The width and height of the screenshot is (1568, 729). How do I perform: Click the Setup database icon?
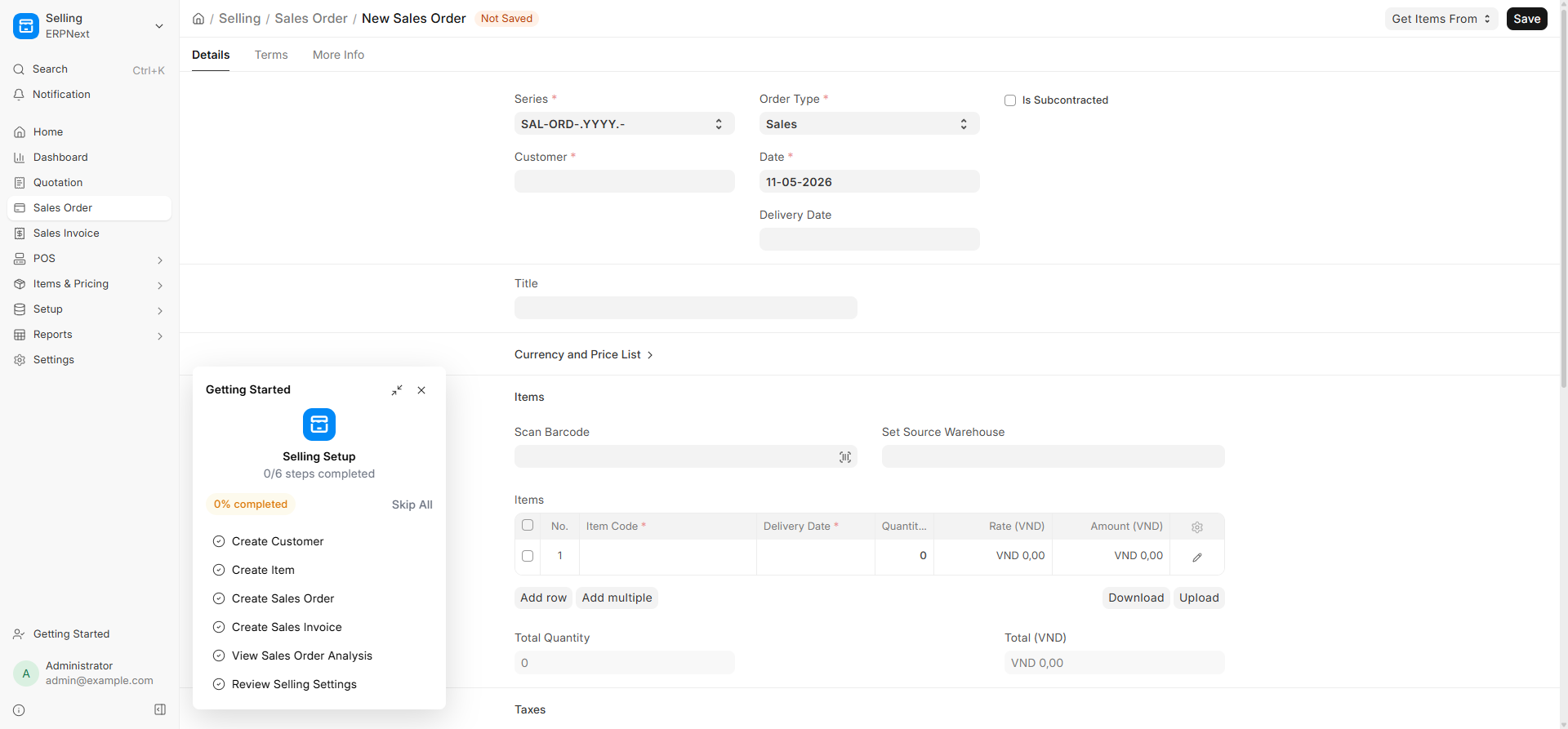click(x=20, y=309)
